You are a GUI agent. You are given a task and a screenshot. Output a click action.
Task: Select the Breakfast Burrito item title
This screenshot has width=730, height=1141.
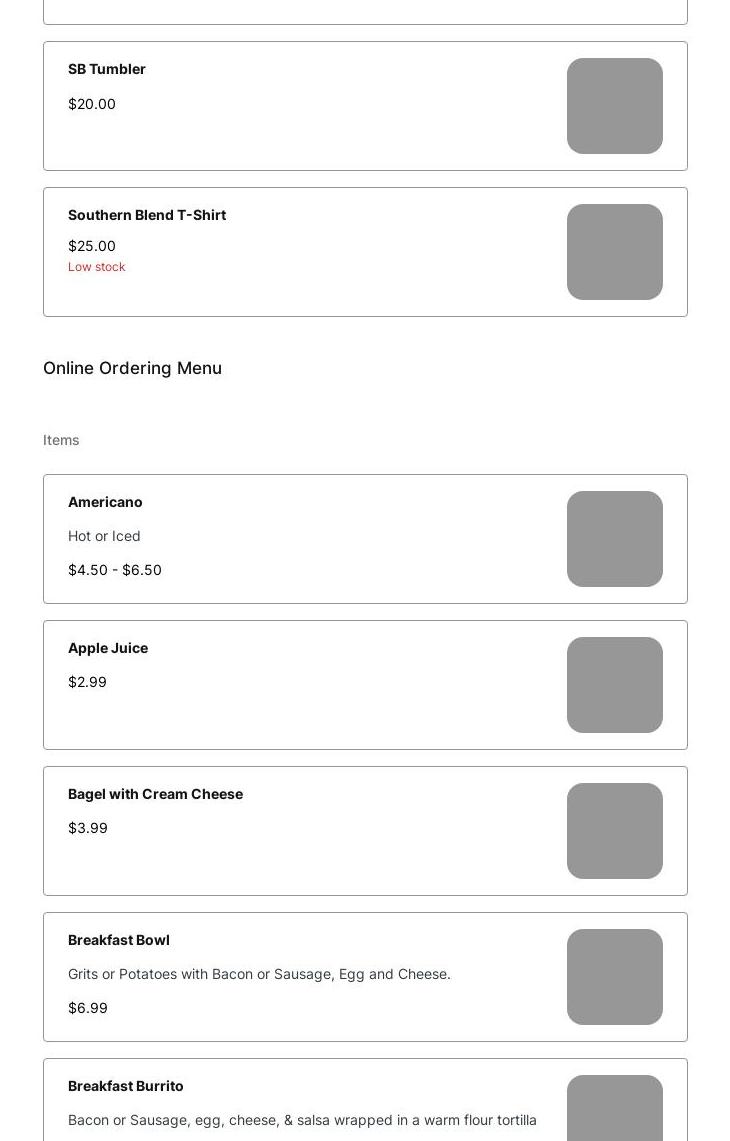[126, 1086]
